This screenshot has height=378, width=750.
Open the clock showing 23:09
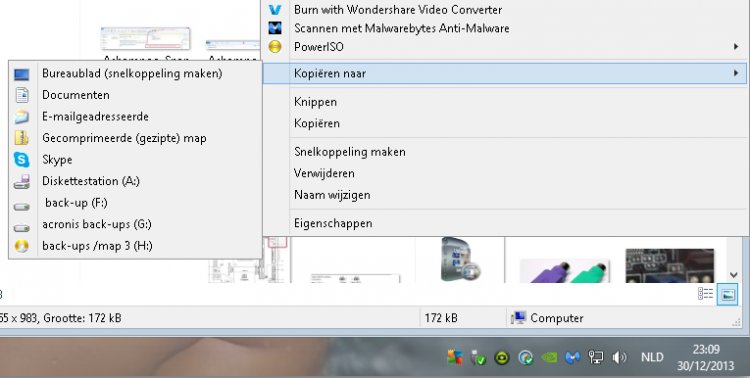(706, 357)
